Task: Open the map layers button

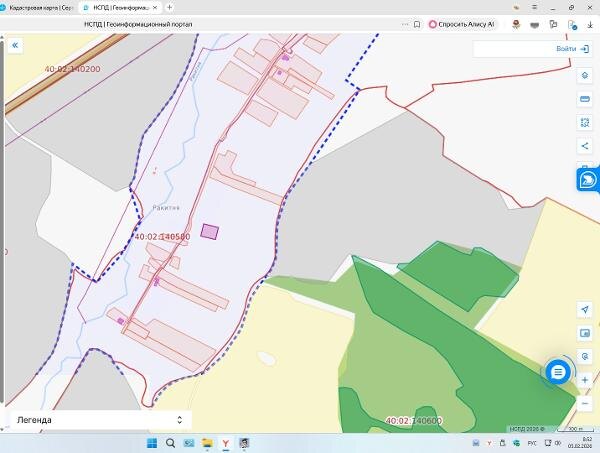Action: [x=585, y=75]
